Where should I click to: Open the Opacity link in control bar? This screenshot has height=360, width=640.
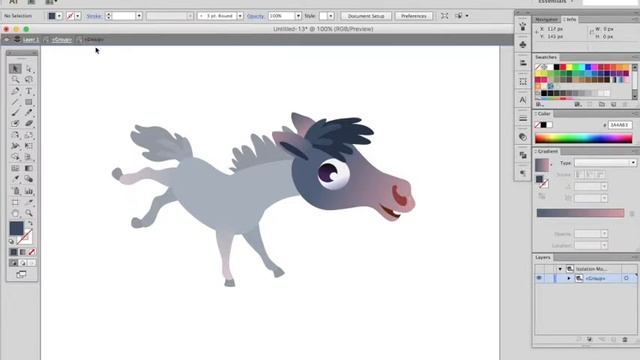[x=256, y=16]
